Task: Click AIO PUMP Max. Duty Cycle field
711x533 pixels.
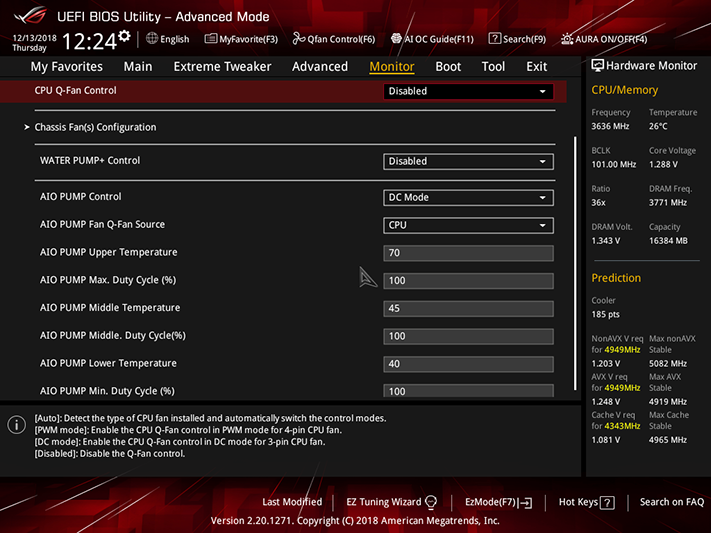Action: [x=468, y=281]
